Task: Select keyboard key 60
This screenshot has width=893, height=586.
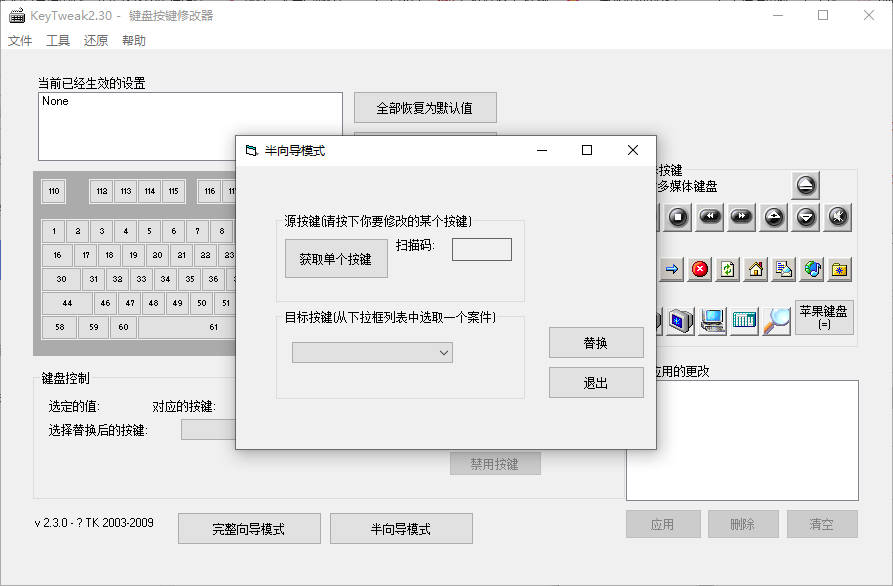Action: coord(123,327)
